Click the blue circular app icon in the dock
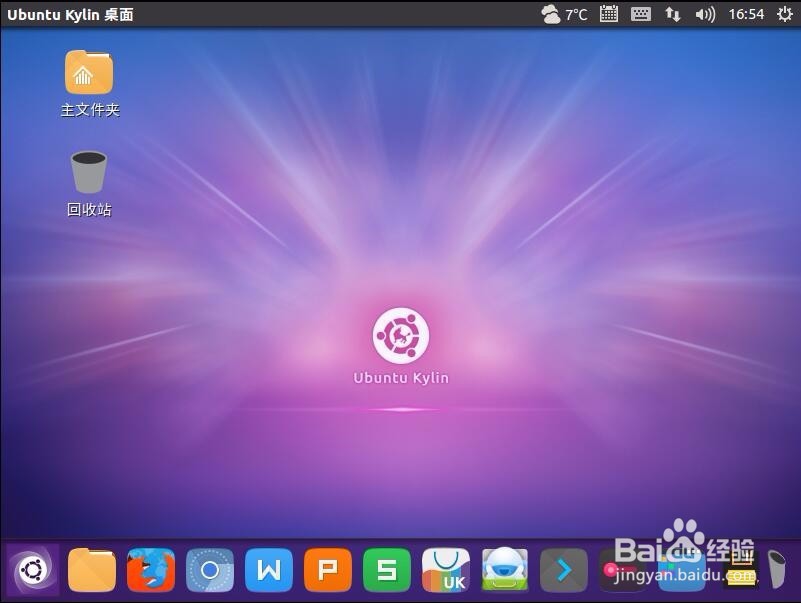The width and height of the screenshot is (801, 603). click(x=210, y=568)
